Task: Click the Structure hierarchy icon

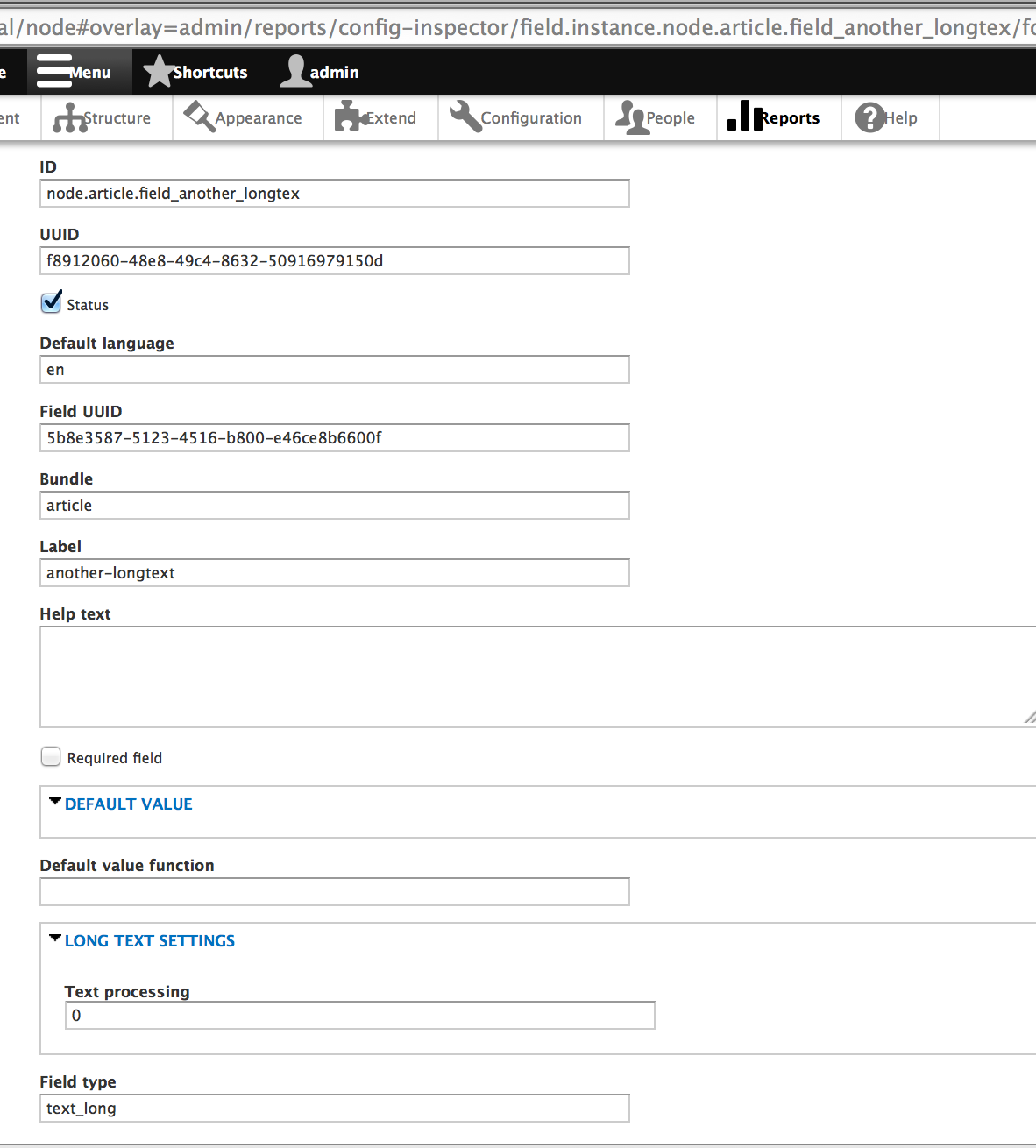Action: coord(69,118)
